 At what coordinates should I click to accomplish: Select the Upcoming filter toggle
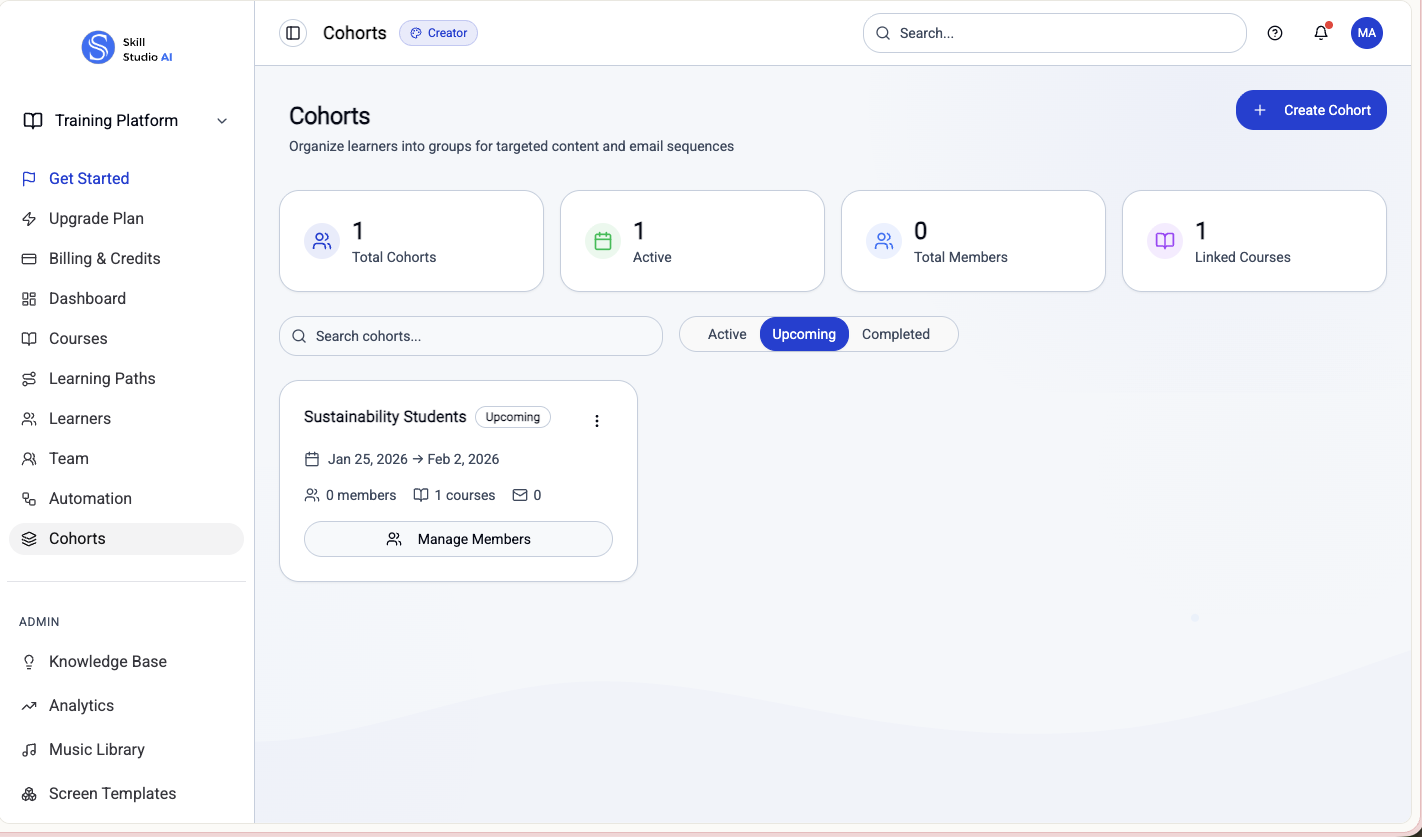pos(803,334)
